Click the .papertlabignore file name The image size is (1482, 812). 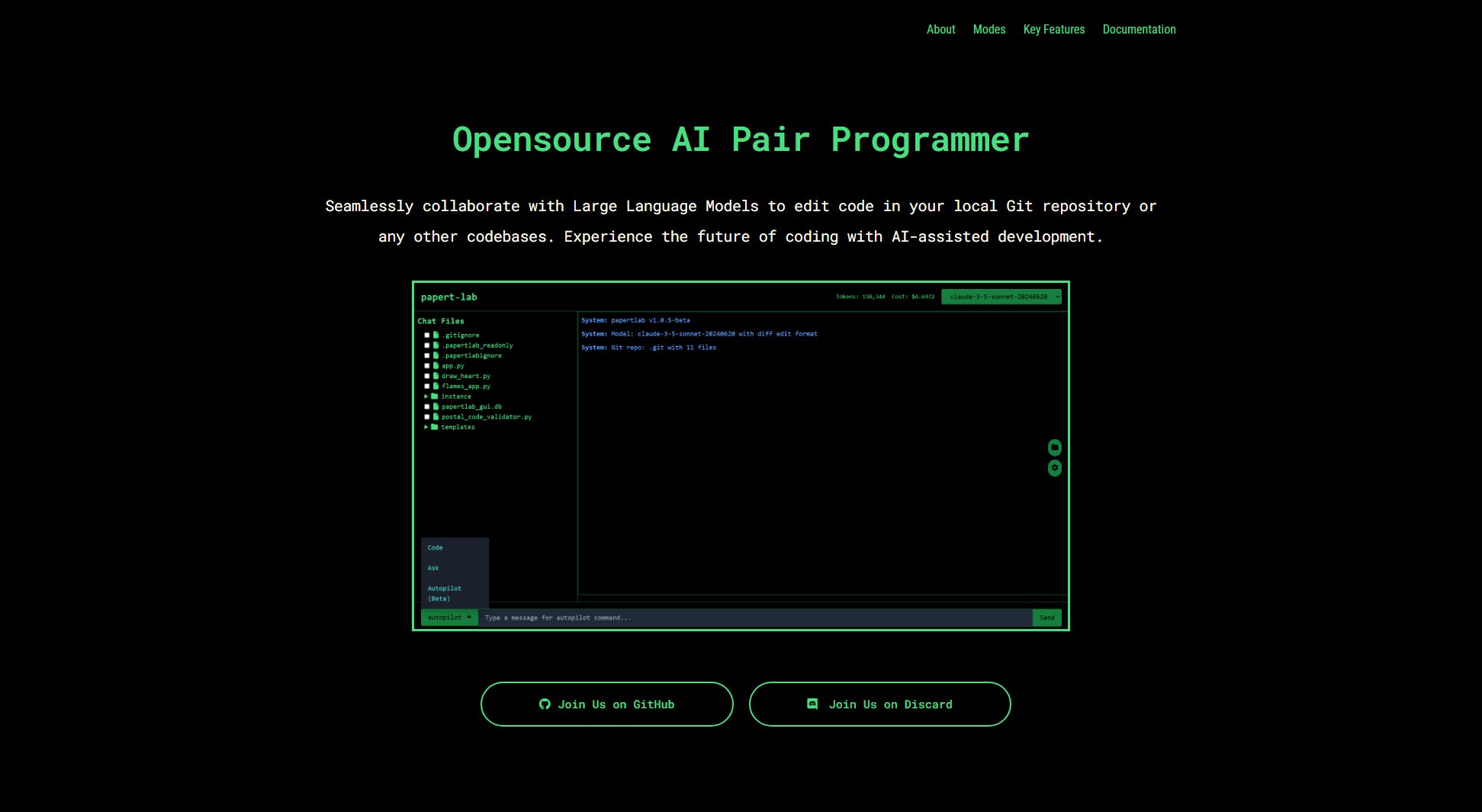472,355
